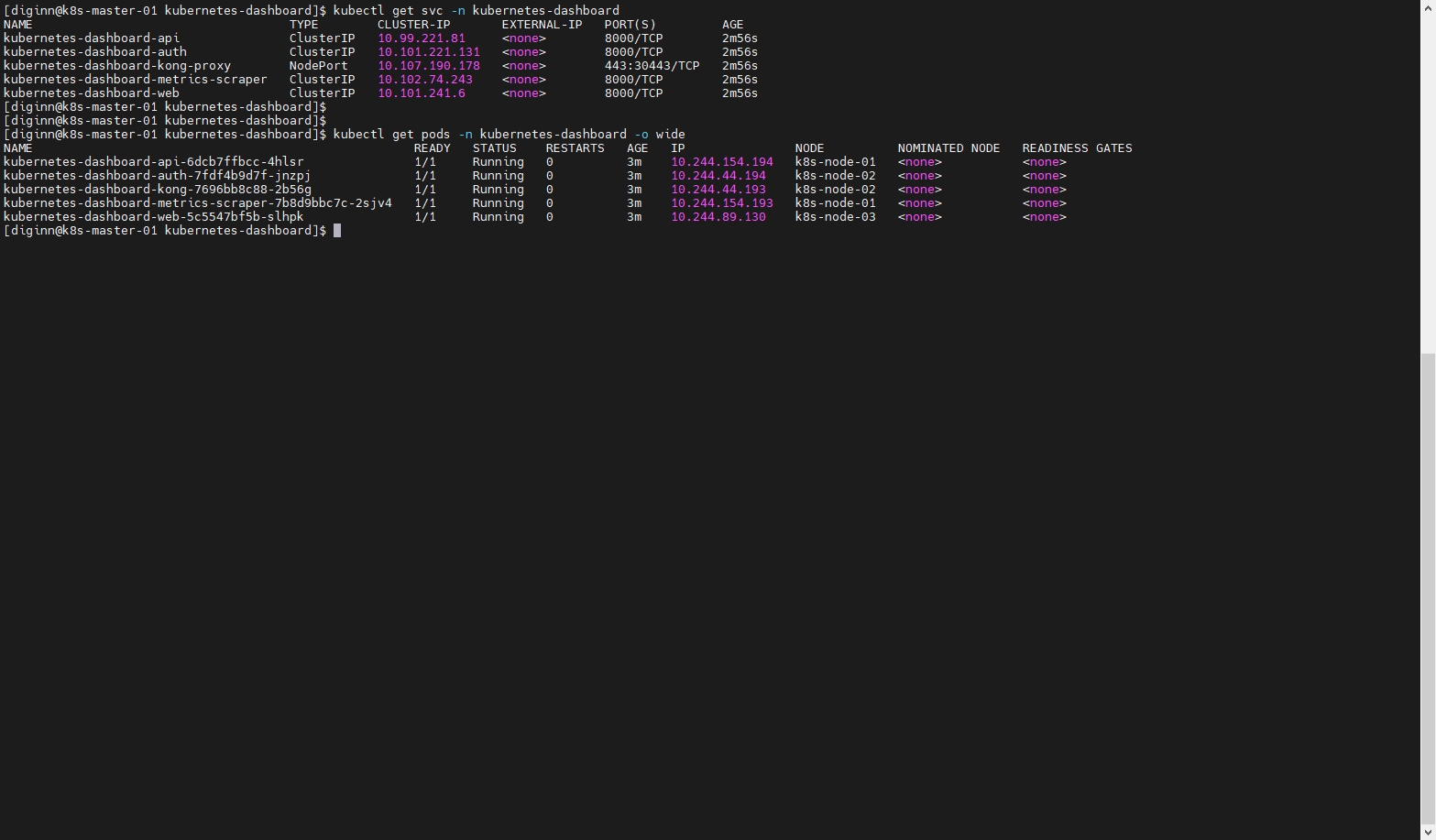Click the k8s-node-03 node name

(835, 217)
